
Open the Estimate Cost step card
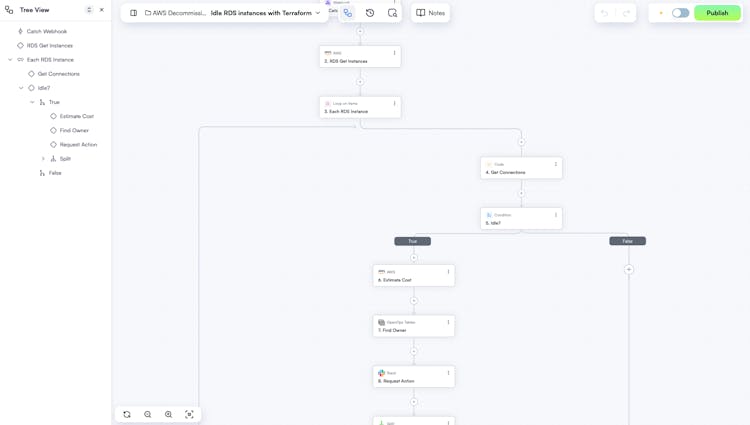coord(414,275)
